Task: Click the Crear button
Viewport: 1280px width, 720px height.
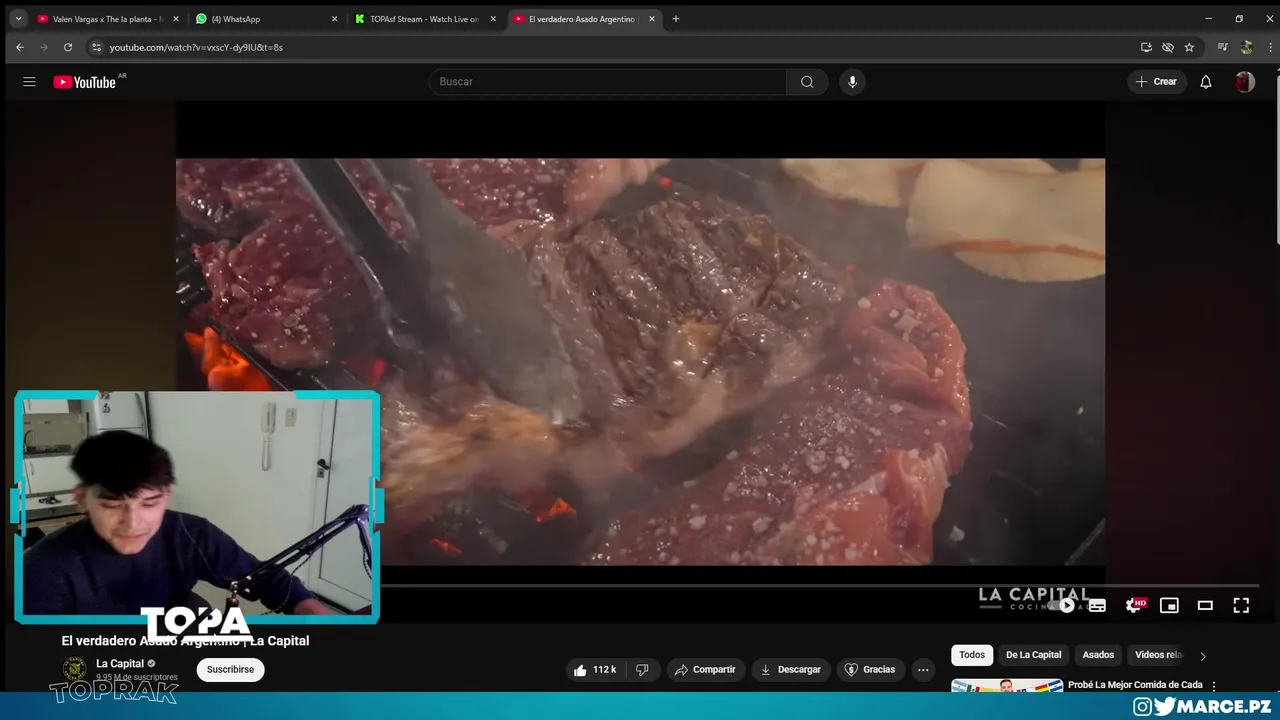Action: click(x=1157, y=82)
